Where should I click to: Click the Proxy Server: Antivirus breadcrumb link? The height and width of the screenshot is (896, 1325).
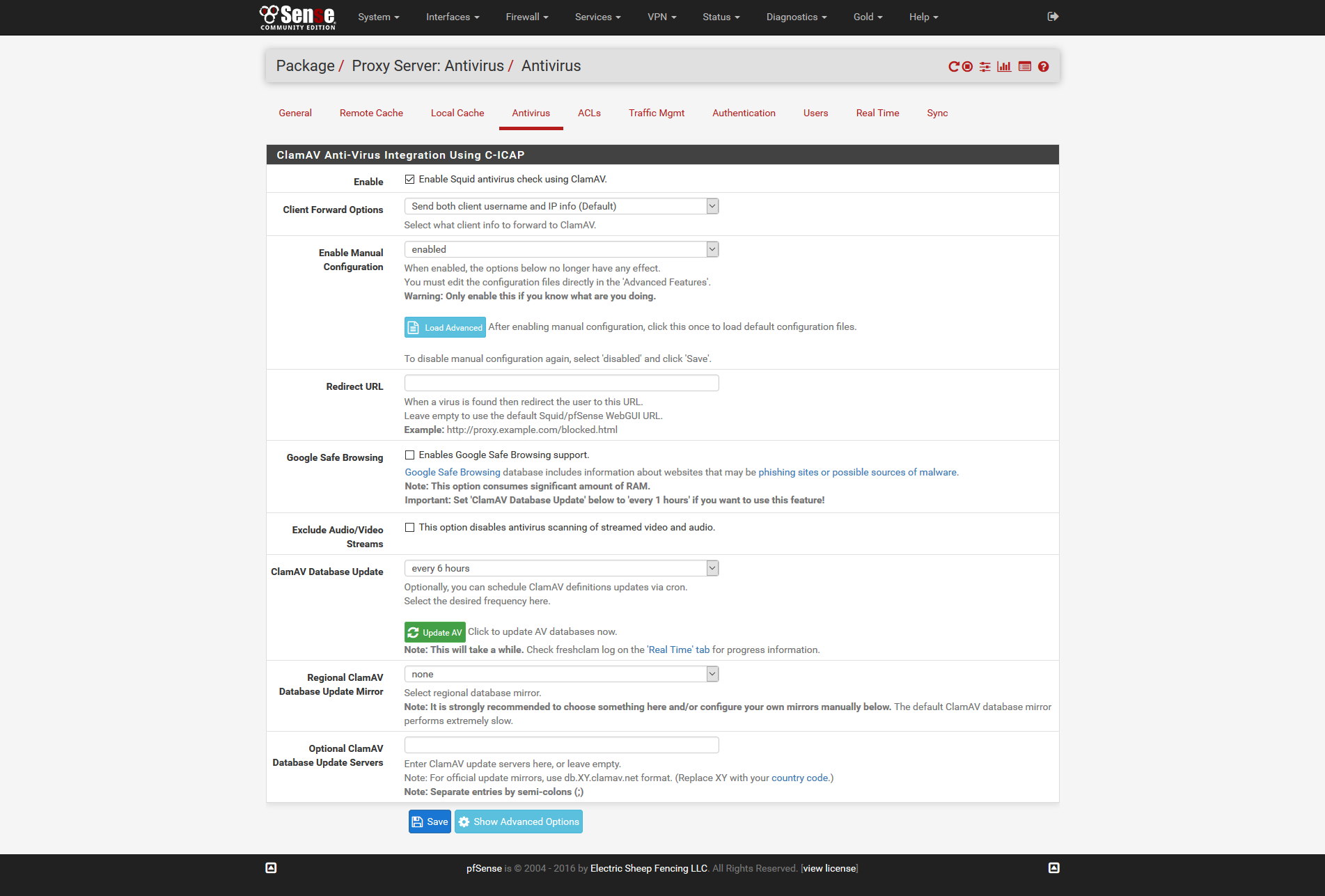coord(428,65)
